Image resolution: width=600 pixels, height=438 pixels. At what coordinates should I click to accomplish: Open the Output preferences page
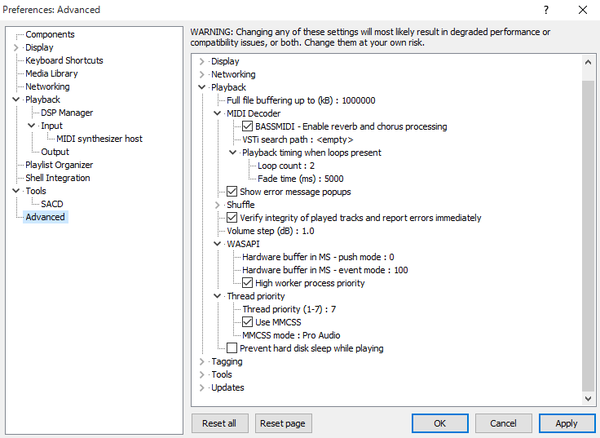coord(55,151)
